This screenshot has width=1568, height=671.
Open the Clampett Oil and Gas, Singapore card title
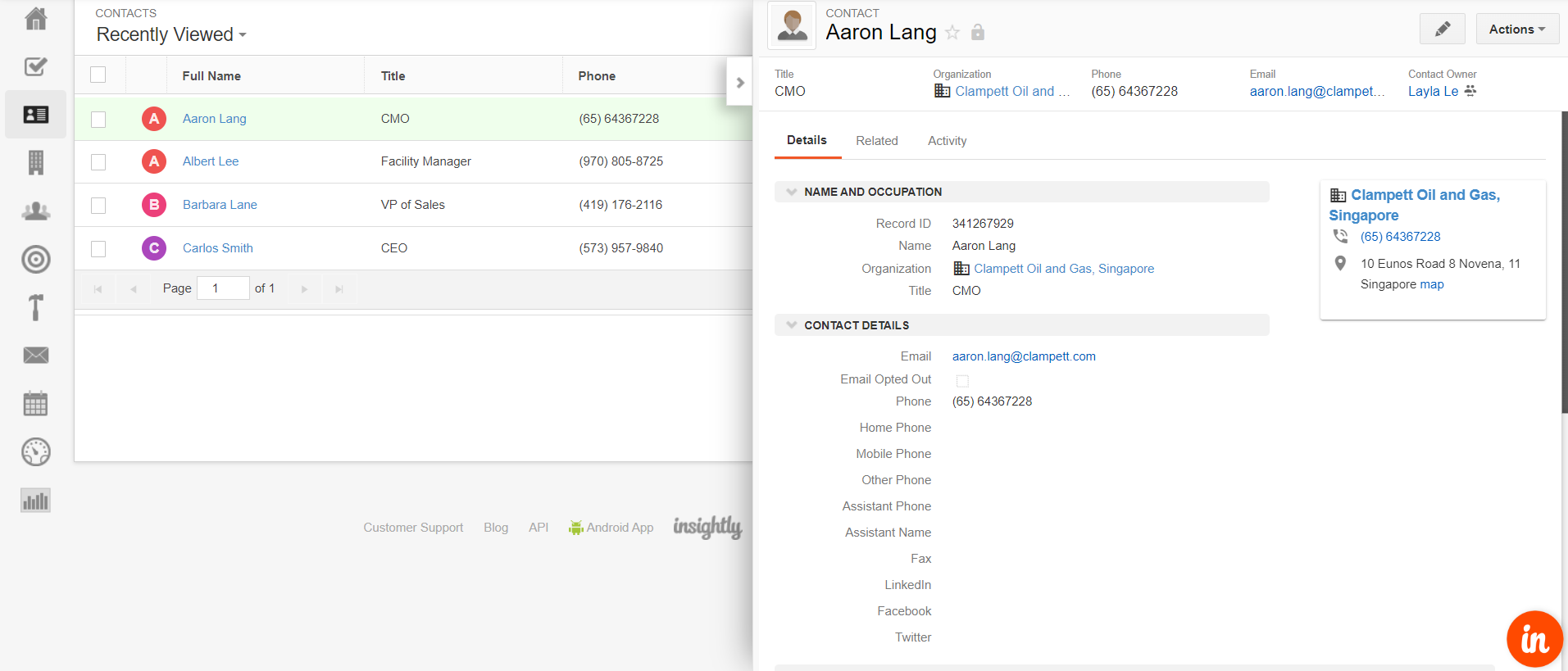coord(1415,205)
